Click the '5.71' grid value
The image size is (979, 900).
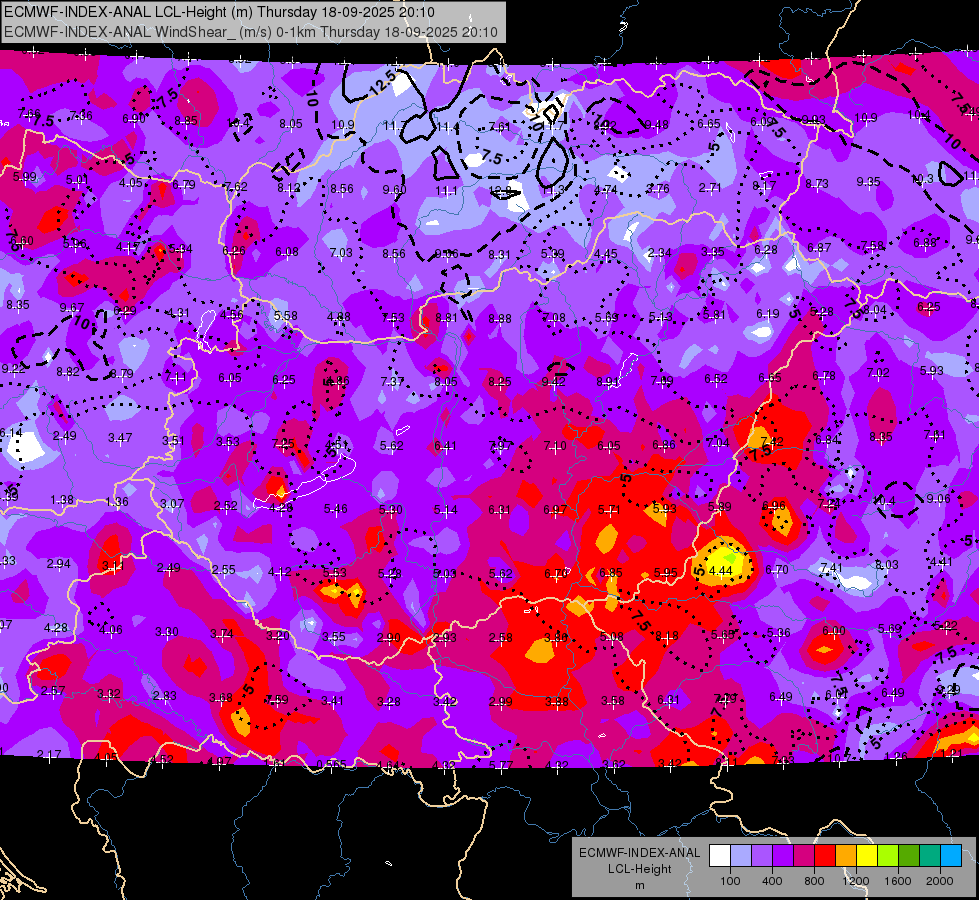(x=609, y=510)
